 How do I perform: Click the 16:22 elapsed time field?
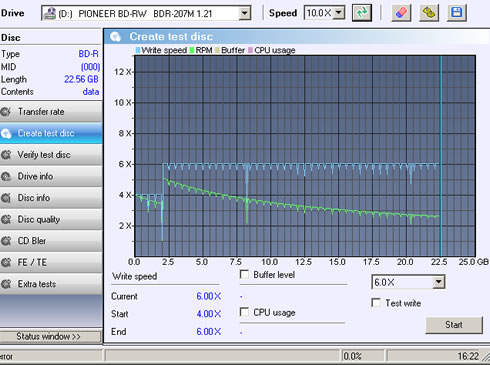coord(468,356)
